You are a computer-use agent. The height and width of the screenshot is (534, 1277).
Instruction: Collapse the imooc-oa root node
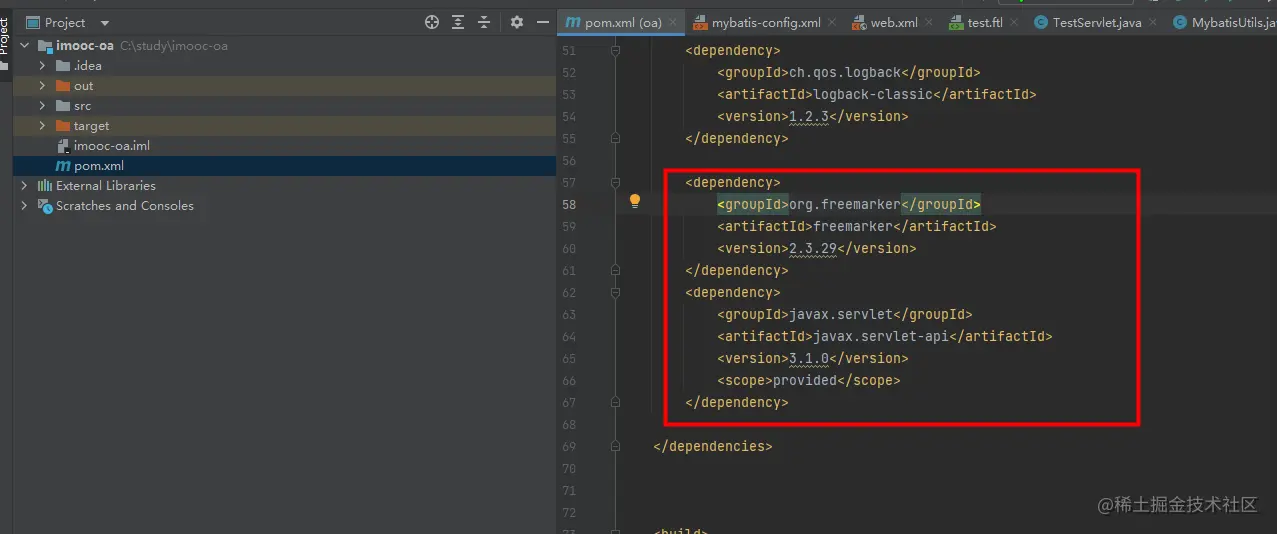[25, 46]
